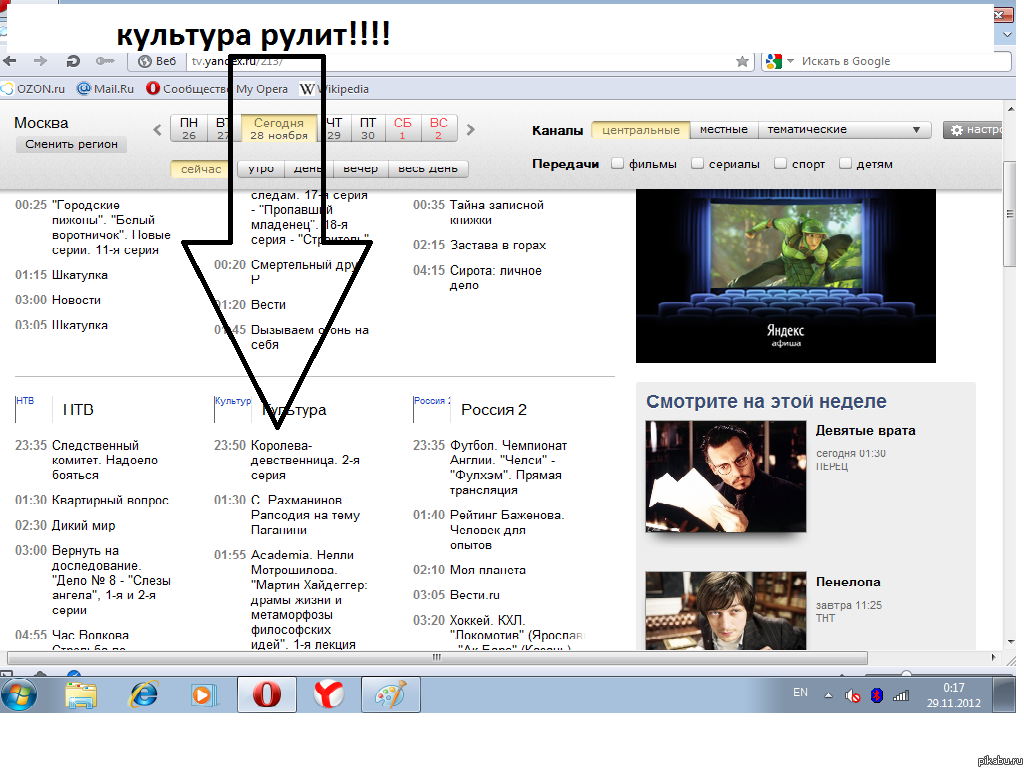
Task: Select the центральные channels tab
Action: [x=641, y=130]
